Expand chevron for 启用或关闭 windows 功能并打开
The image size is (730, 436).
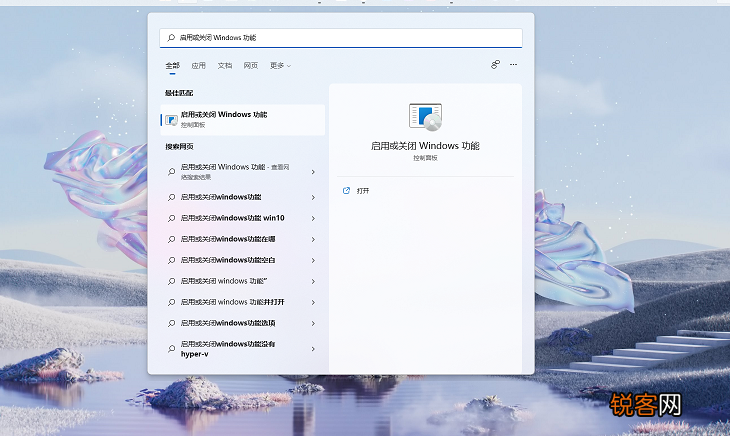click(x=313, y=302)
